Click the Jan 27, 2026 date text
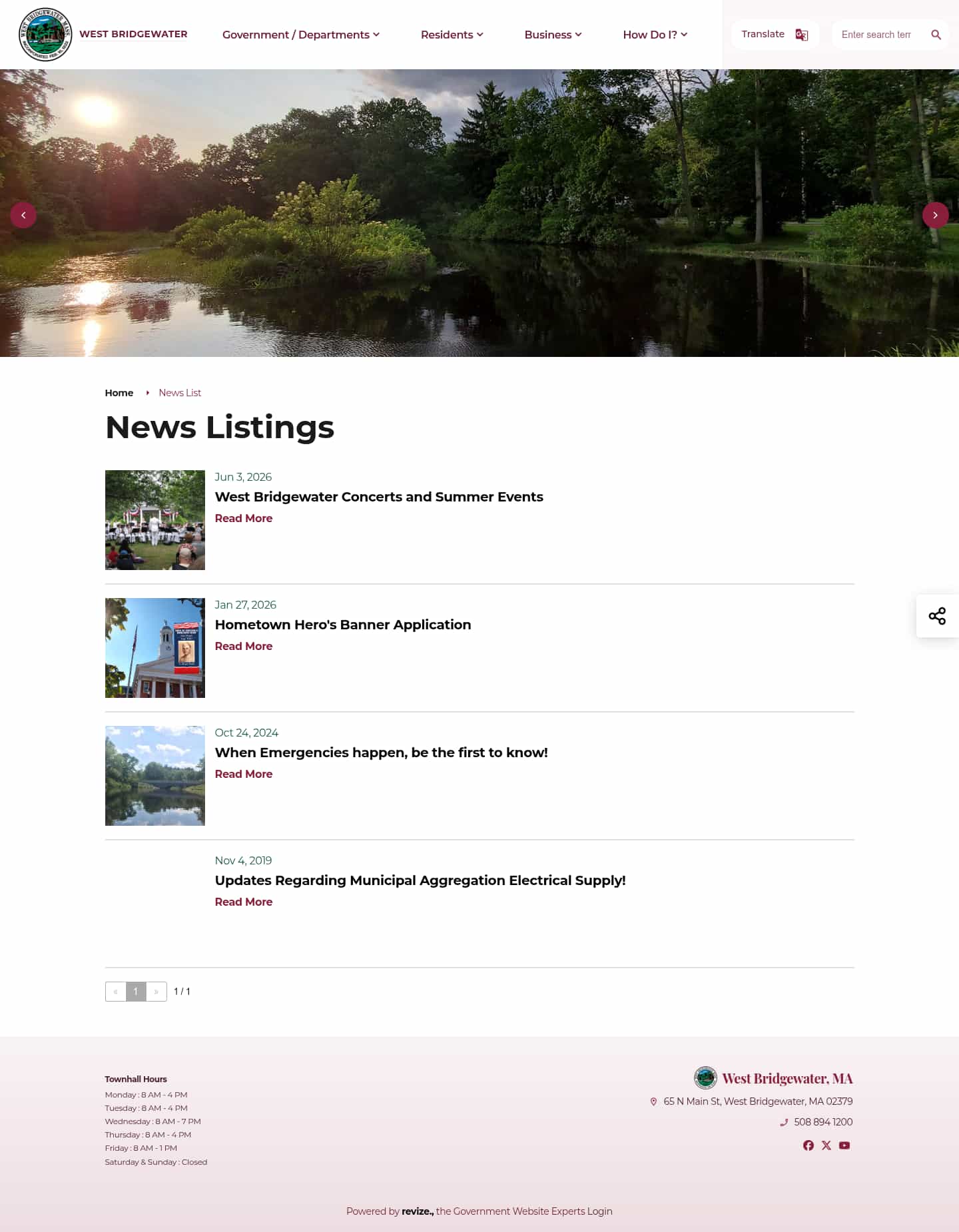 [245, 605]
